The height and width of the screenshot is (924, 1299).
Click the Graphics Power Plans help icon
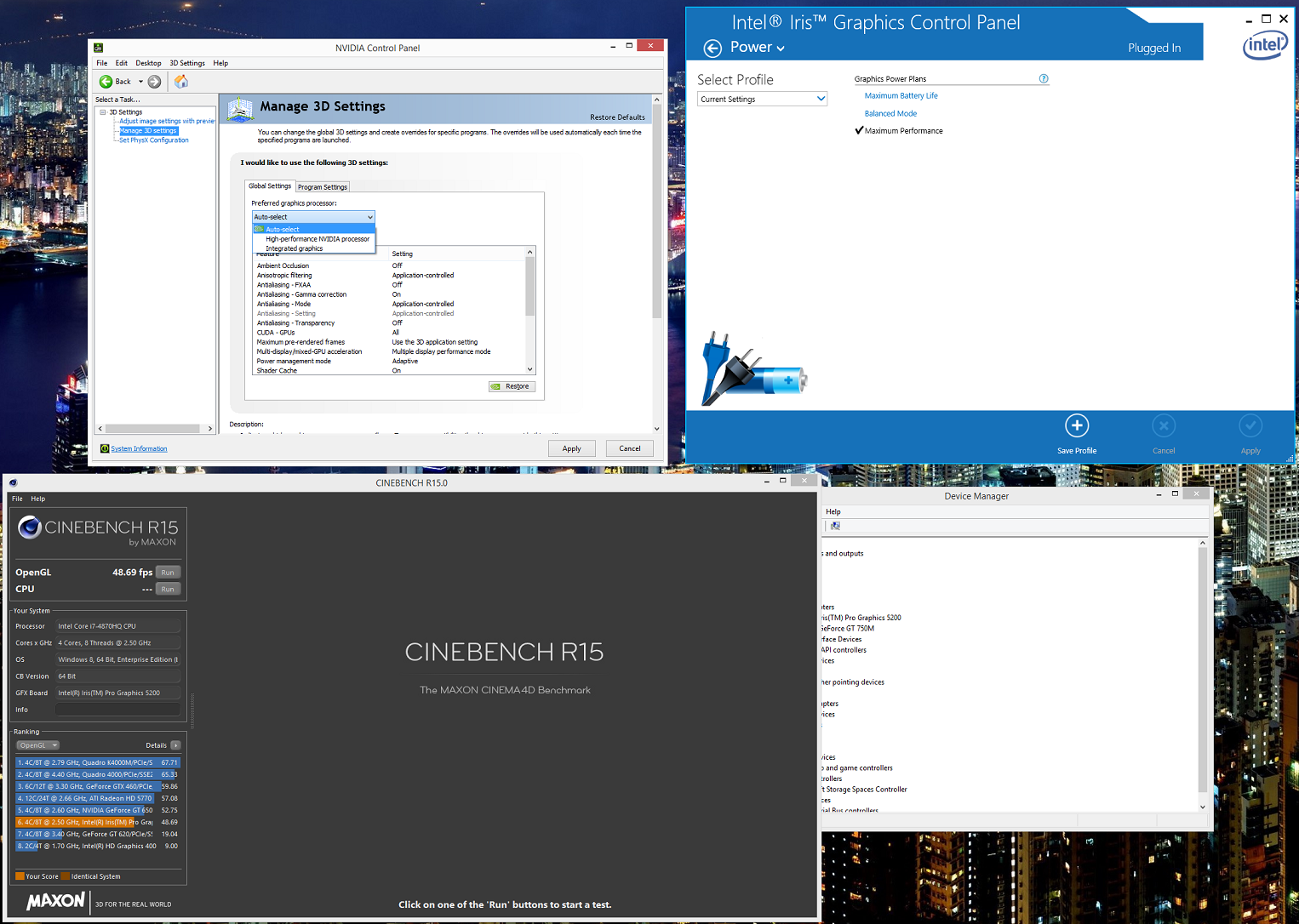[x=1044, y=78]
